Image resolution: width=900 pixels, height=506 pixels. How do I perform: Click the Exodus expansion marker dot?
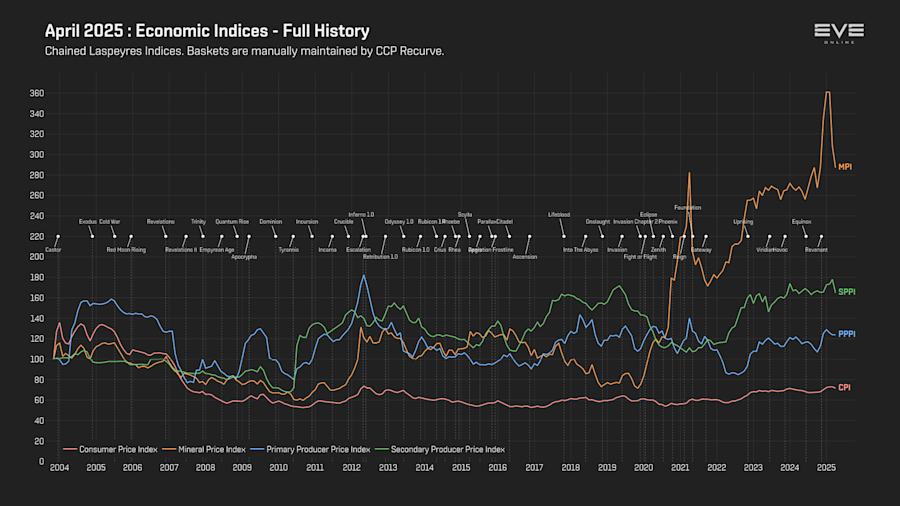[92, 236]
